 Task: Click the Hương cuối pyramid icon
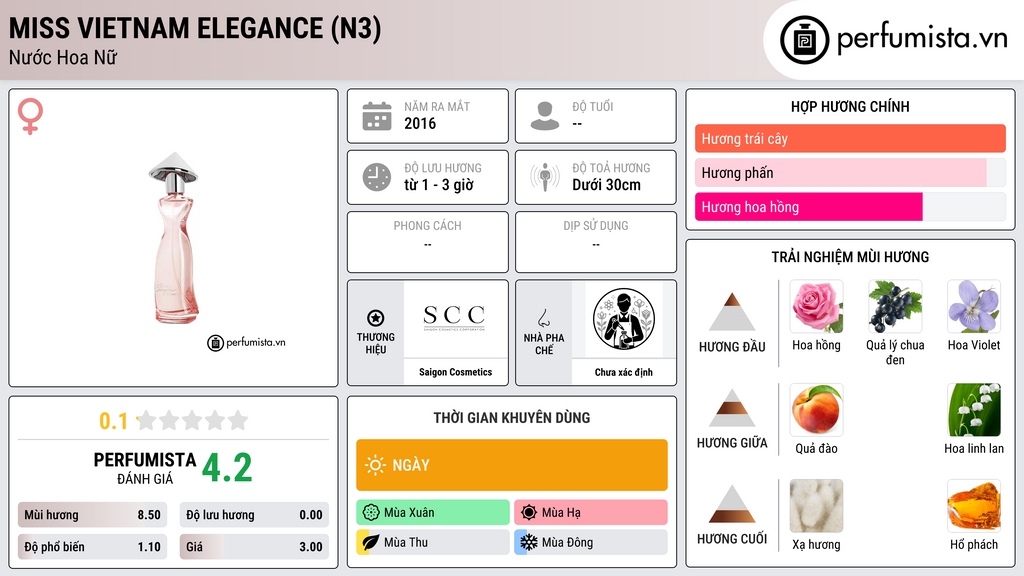coord(732,504)
